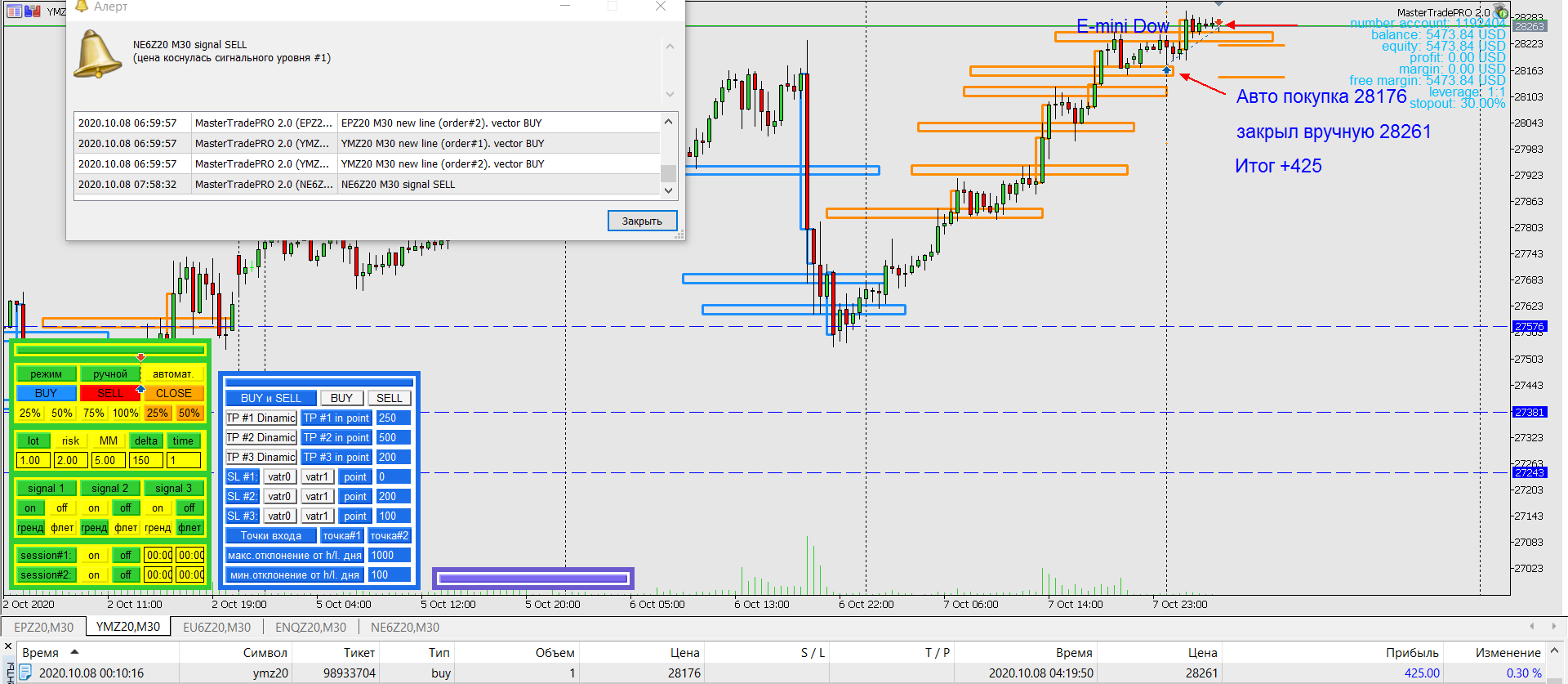Click the profit value 425.00
The image size is (1568, 684).
tap(1422, 673)
